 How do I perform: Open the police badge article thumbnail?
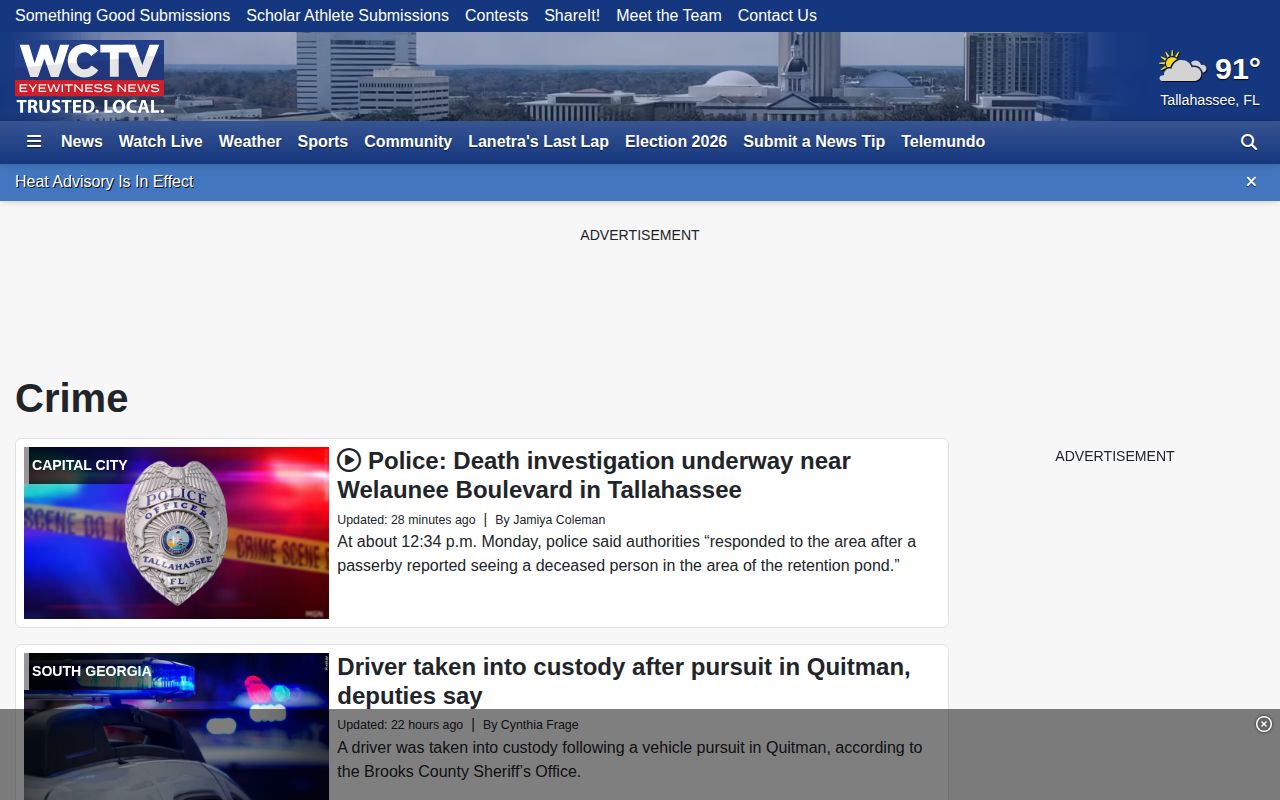point(176,533)
